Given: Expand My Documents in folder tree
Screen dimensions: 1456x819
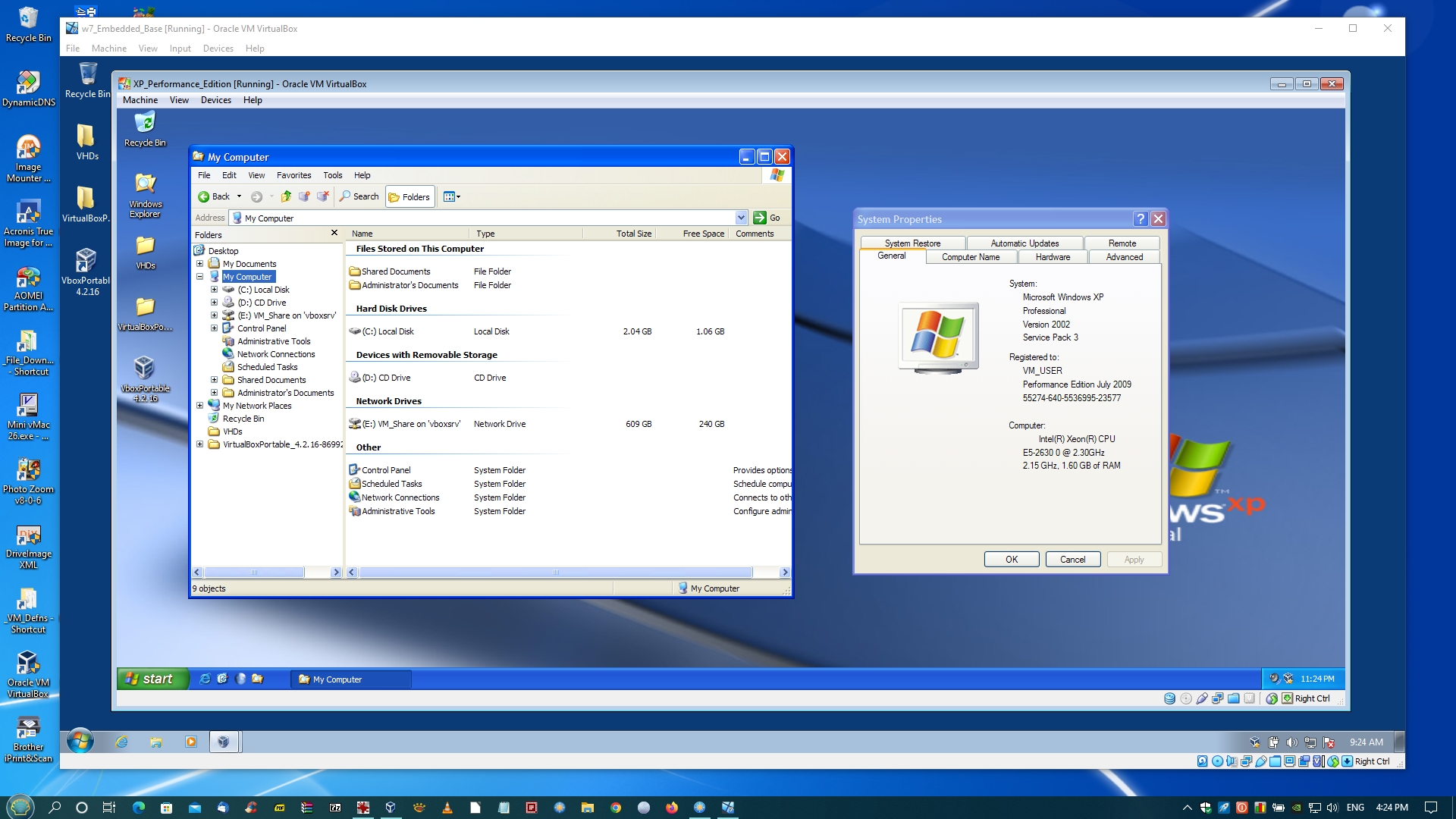Looking at the screenshot, I should 200,264.
